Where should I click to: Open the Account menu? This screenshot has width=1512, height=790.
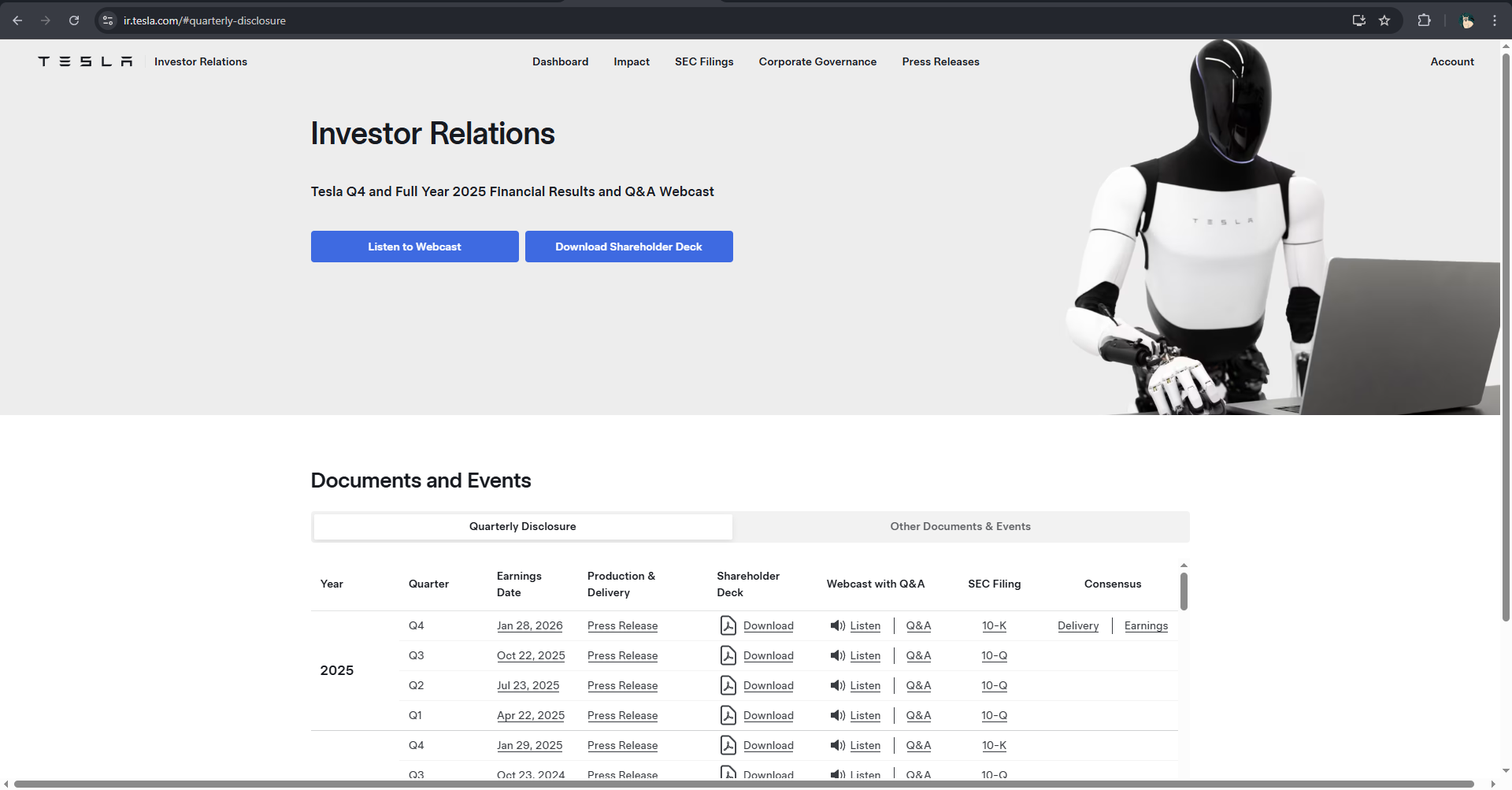(x=1452, y=61)
